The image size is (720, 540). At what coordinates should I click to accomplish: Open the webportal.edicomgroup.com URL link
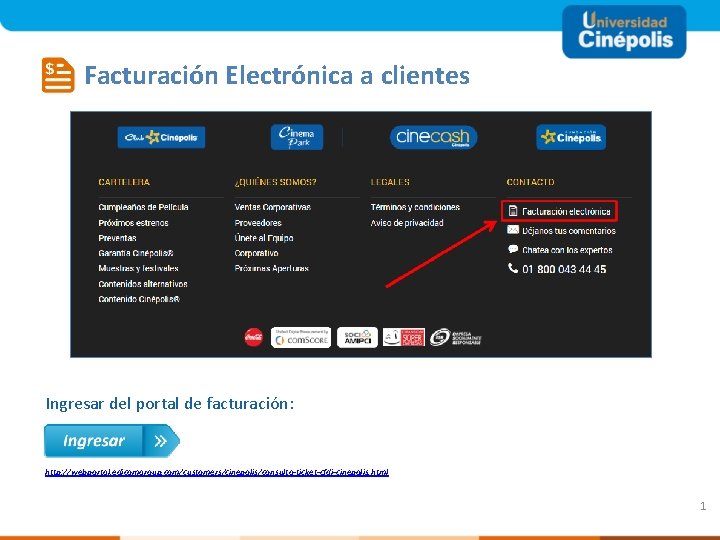click(x=217, y=472)
